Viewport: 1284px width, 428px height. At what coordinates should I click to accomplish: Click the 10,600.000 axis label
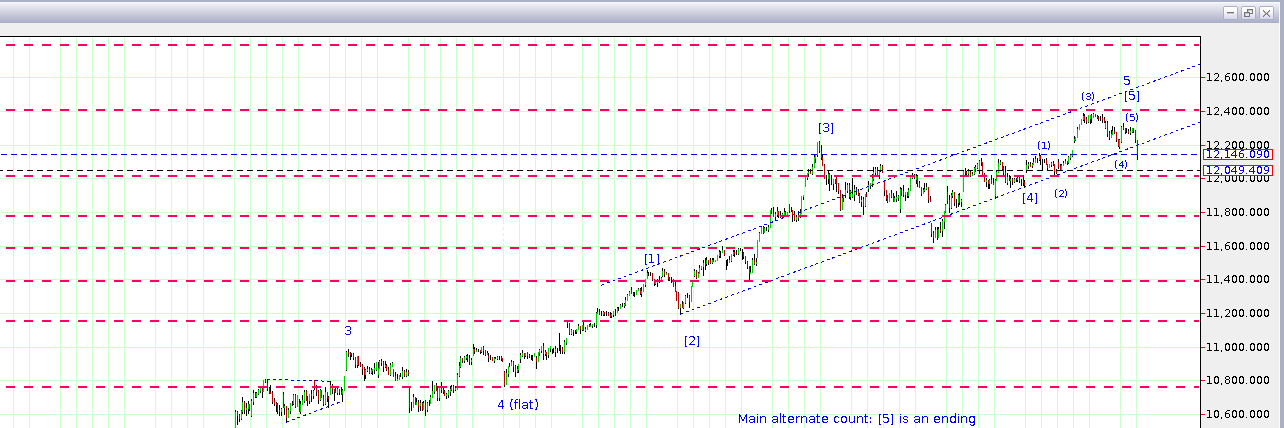pos(1238,415)
